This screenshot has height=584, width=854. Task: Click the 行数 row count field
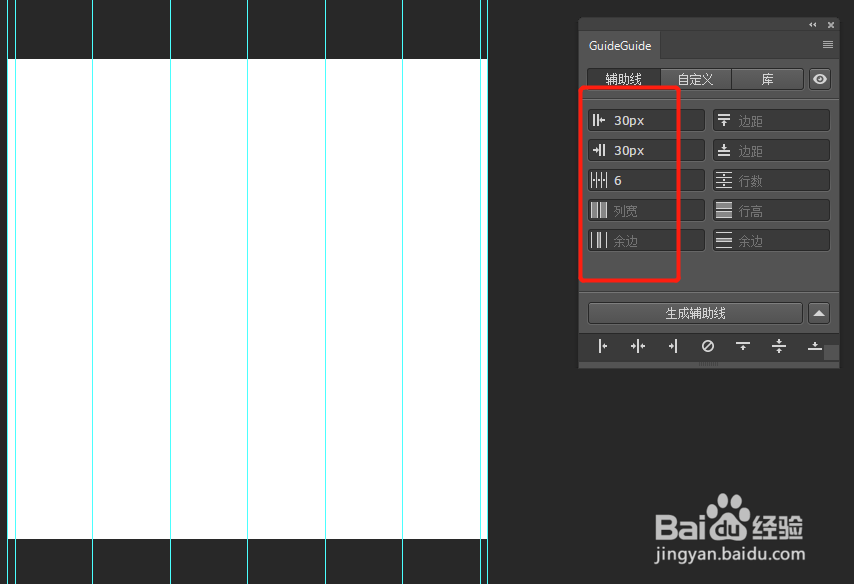click(771, 180)
